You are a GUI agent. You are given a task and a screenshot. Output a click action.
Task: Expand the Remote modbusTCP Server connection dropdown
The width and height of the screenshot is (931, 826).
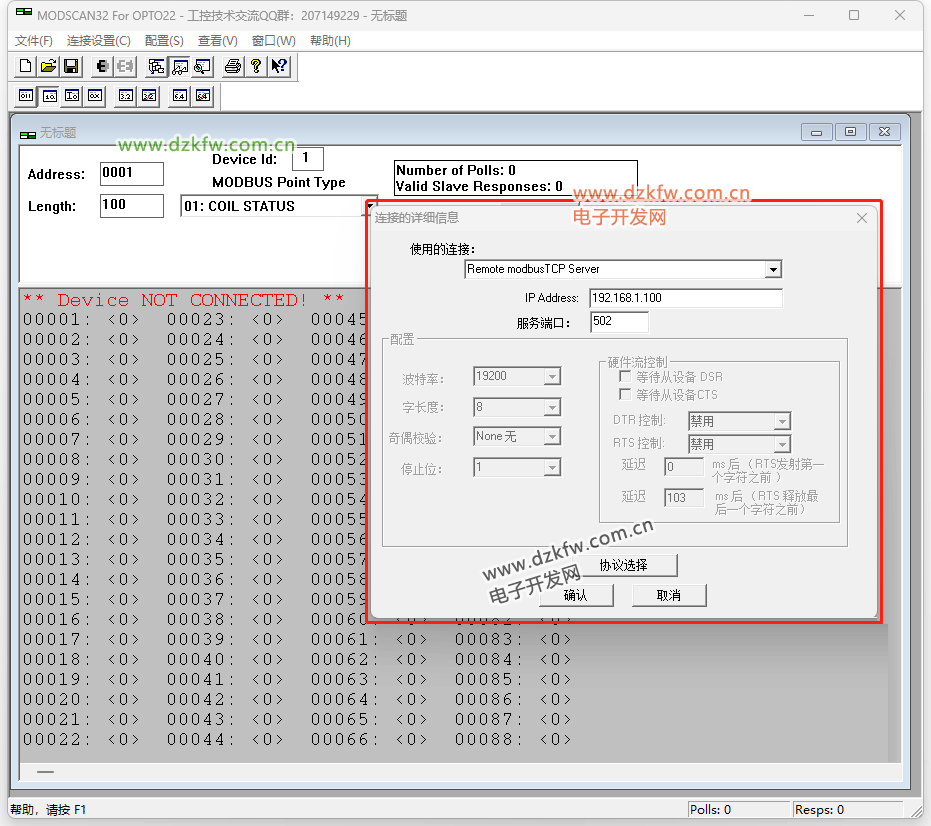[772, 269]
